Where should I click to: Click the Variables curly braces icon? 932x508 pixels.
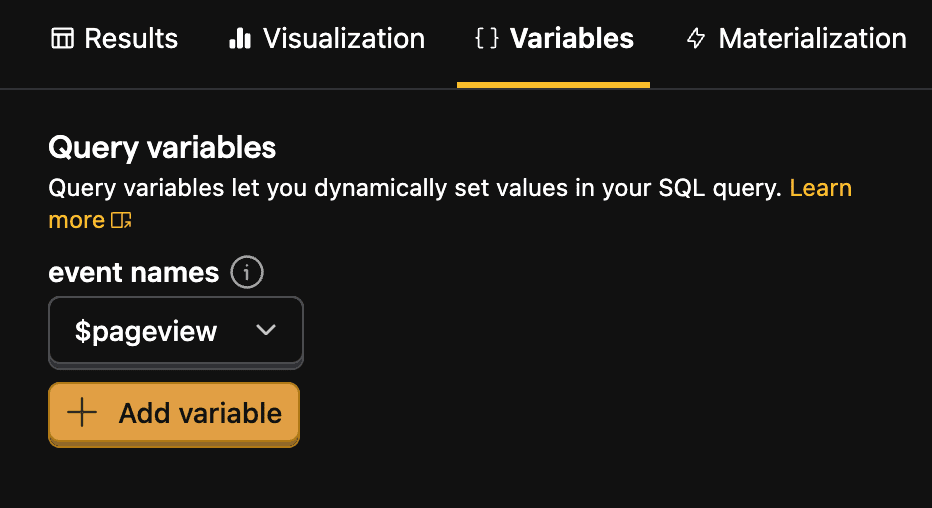[486, 39]
